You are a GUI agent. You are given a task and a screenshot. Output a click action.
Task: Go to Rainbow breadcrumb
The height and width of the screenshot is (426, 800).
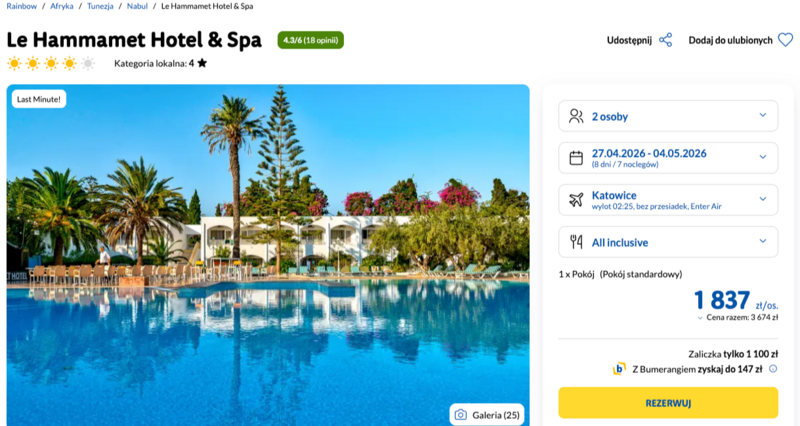22,6
